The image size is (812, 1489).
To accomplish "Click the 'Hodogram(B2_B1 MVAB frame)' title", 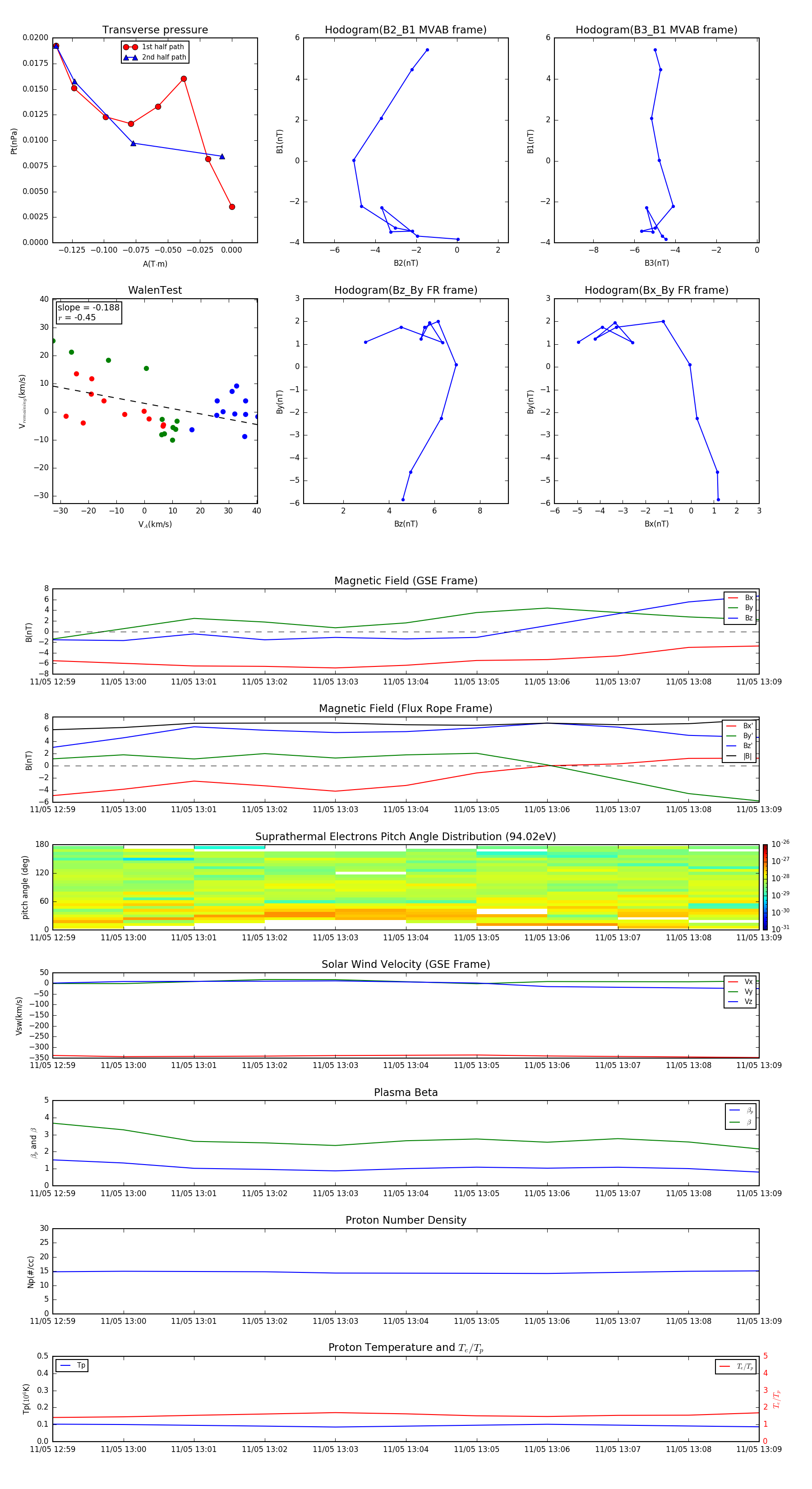I will [406, 30].
